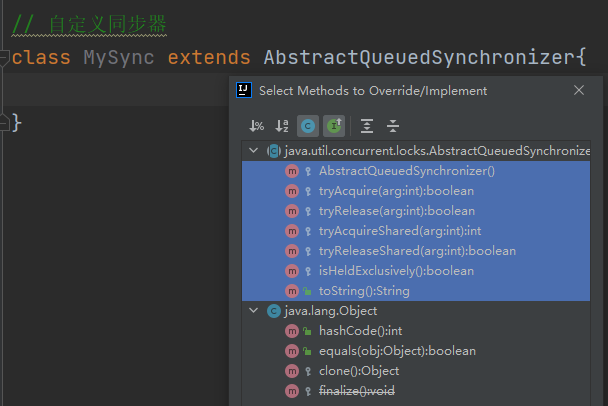Click the IntelliJ logo in dialog title

(x=244, y=90)
